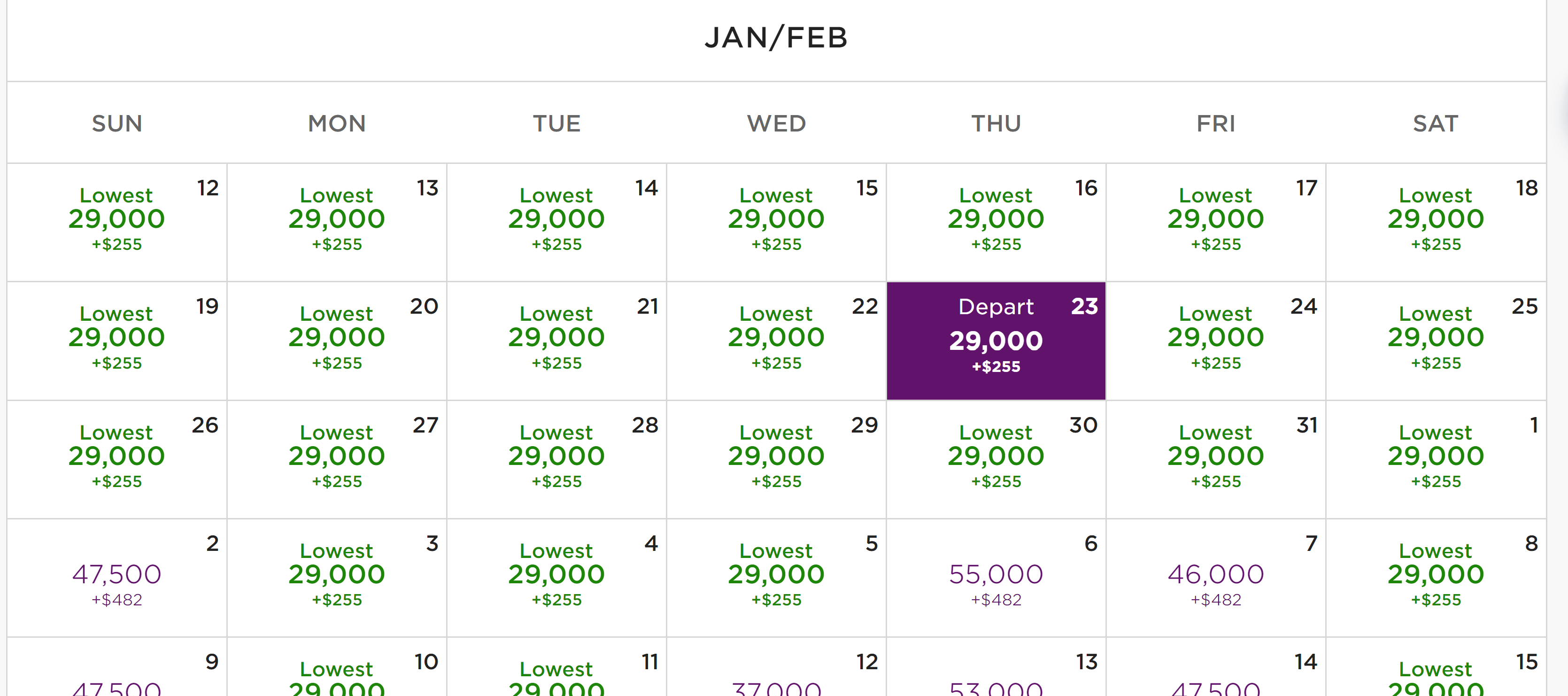Choose Tuesday January 28 fare cell
The height and width of the screenshot is (696, 1568).
(556, 456)
